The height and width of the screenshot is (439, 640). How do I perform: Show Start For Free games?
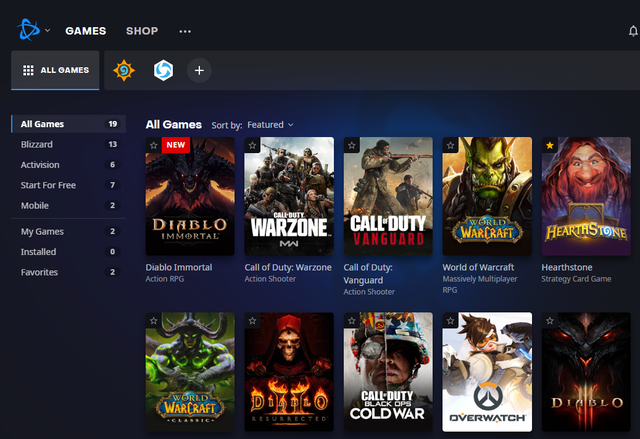69,185
